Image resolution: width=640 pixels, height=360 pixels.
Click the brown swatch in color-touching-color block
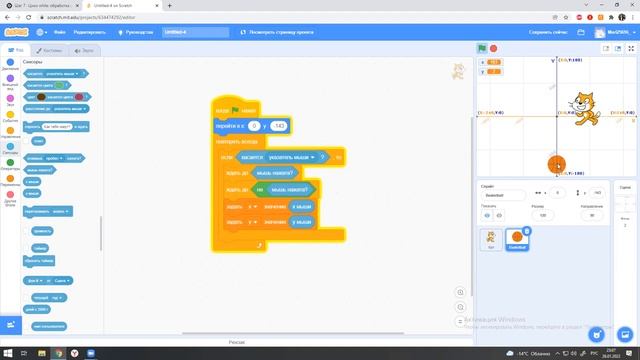tap(41, 97)
